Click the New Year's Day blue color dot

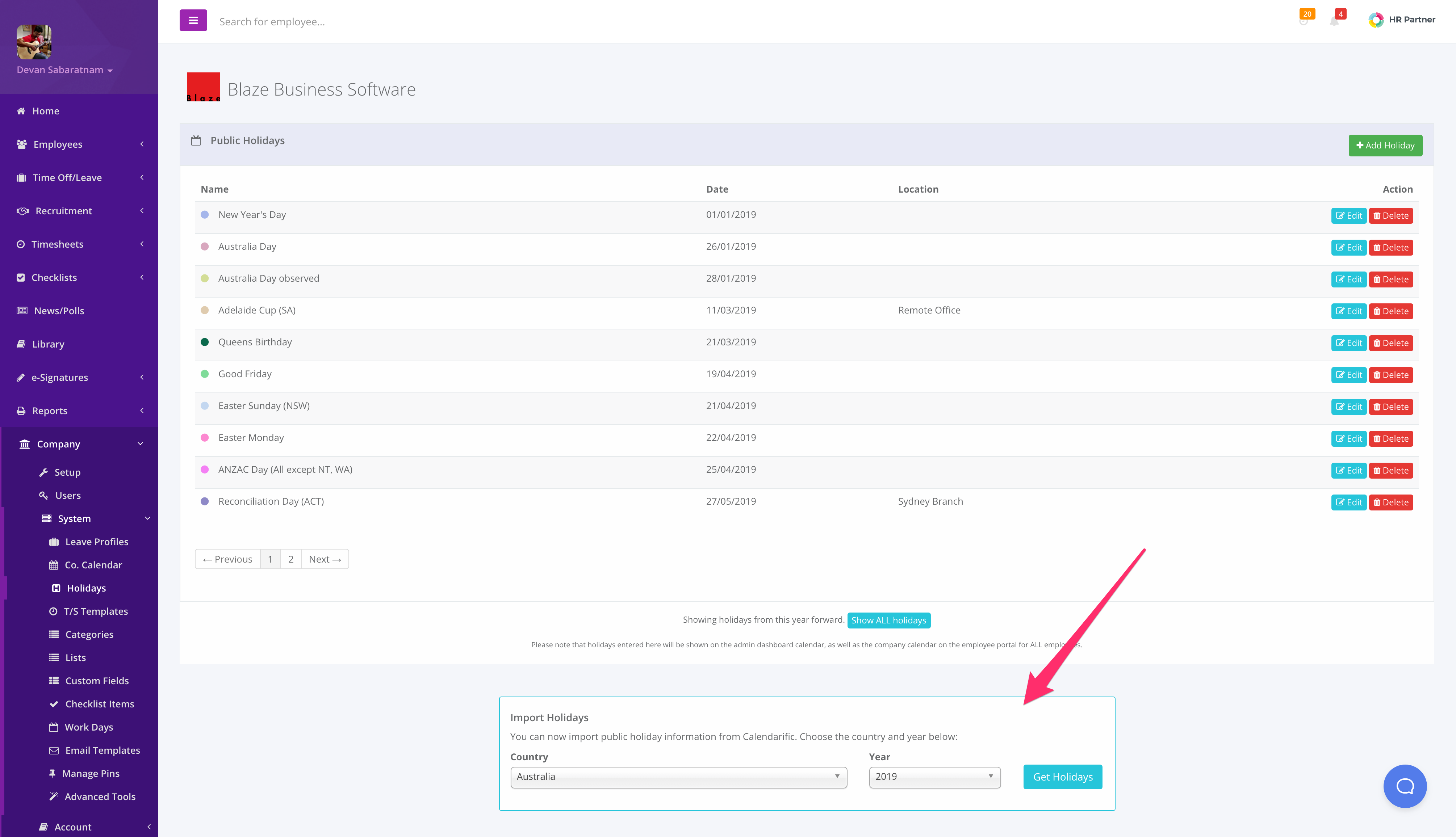205,214
